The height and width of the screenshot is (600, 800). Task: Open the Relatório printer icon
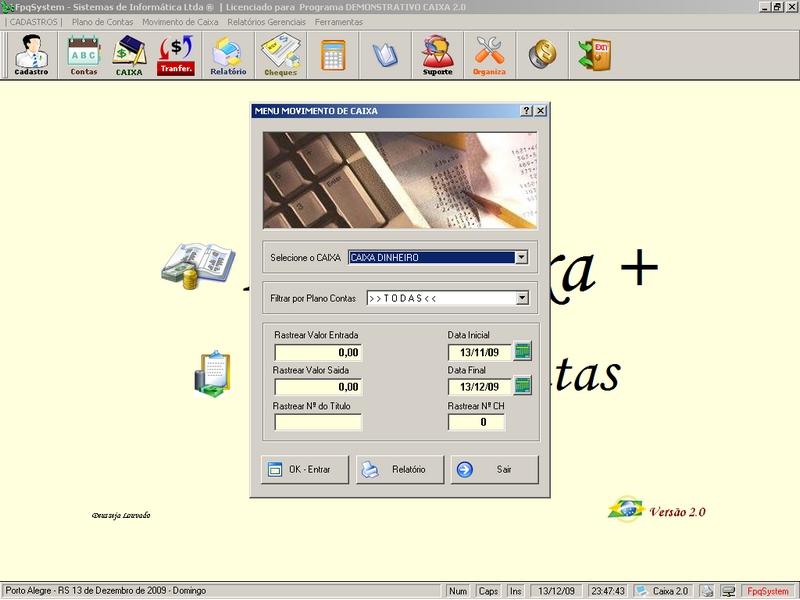(229, 55)
